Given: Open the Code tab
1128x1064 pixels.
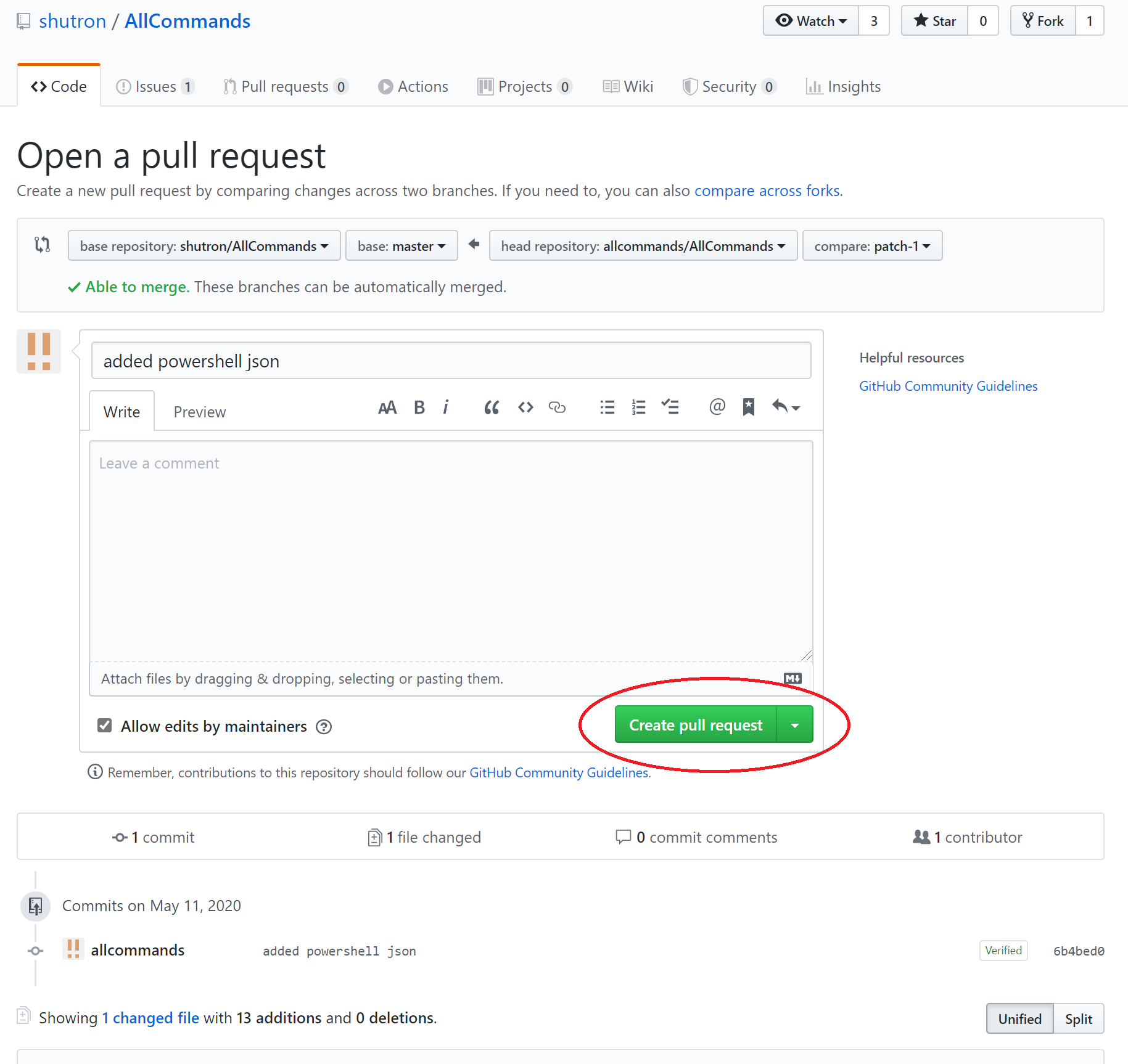Looking at the screenshot, I should point(59,86).
